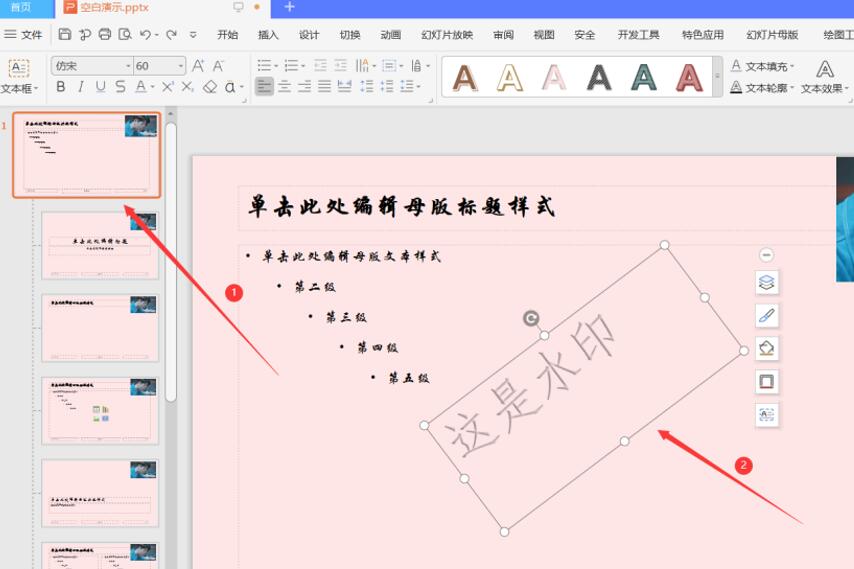
Task: Toggle bold formatting
Action: coord(61,87)
